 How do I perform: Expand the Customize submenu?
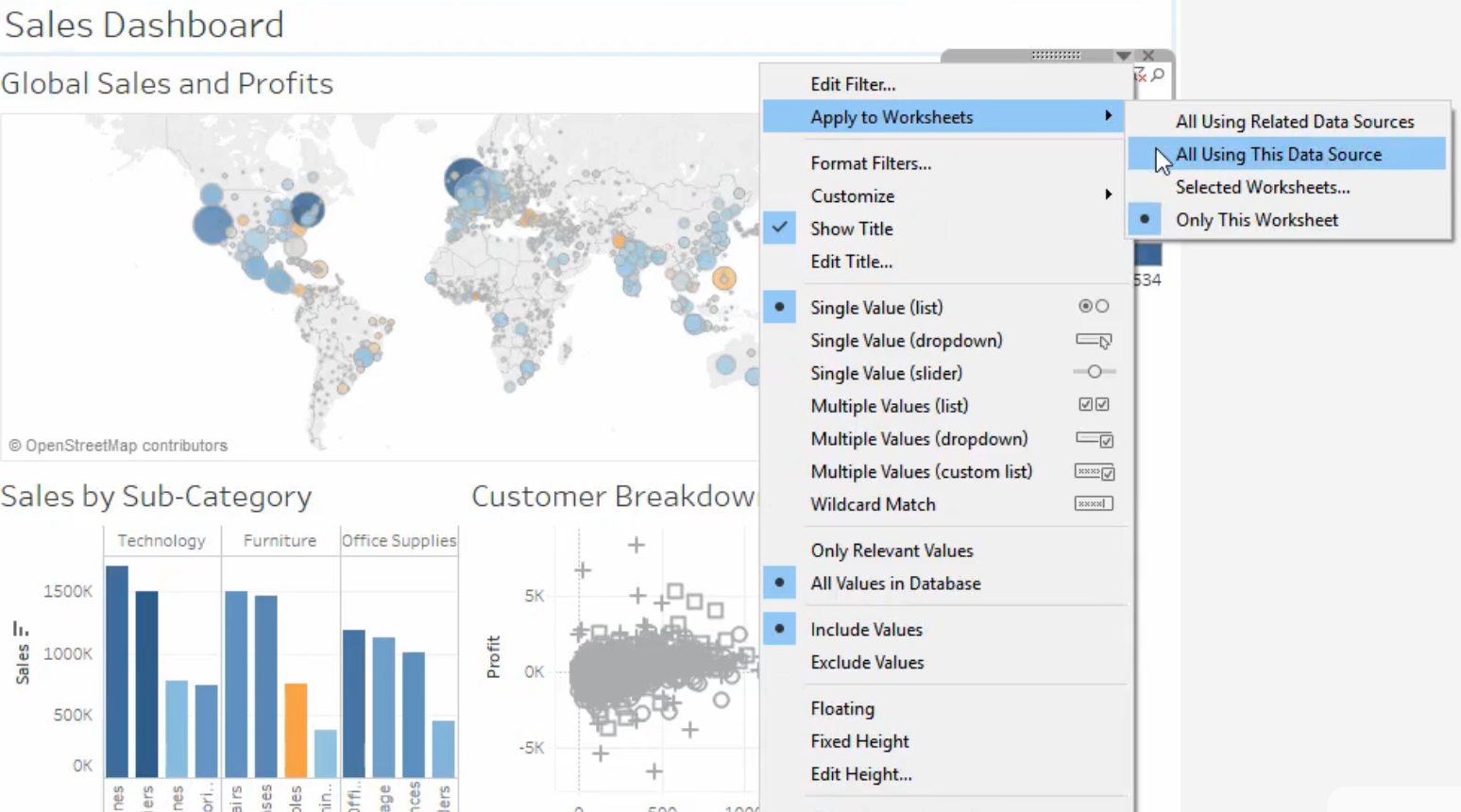point(944,196)
